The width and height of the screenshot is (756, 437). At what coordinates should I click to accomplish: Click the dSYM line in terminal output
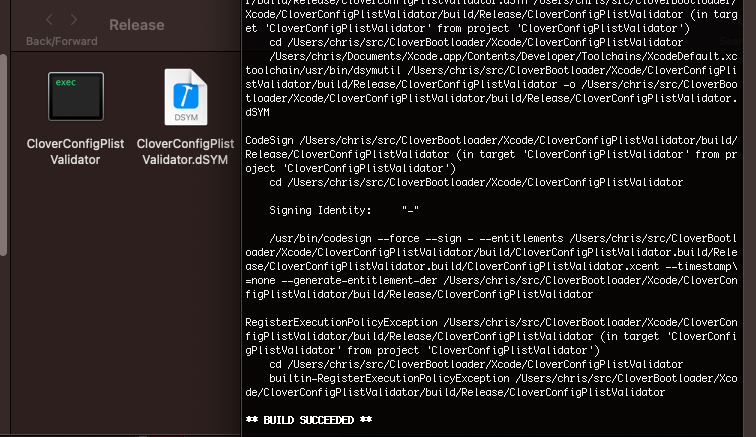[x=257, y=112]
